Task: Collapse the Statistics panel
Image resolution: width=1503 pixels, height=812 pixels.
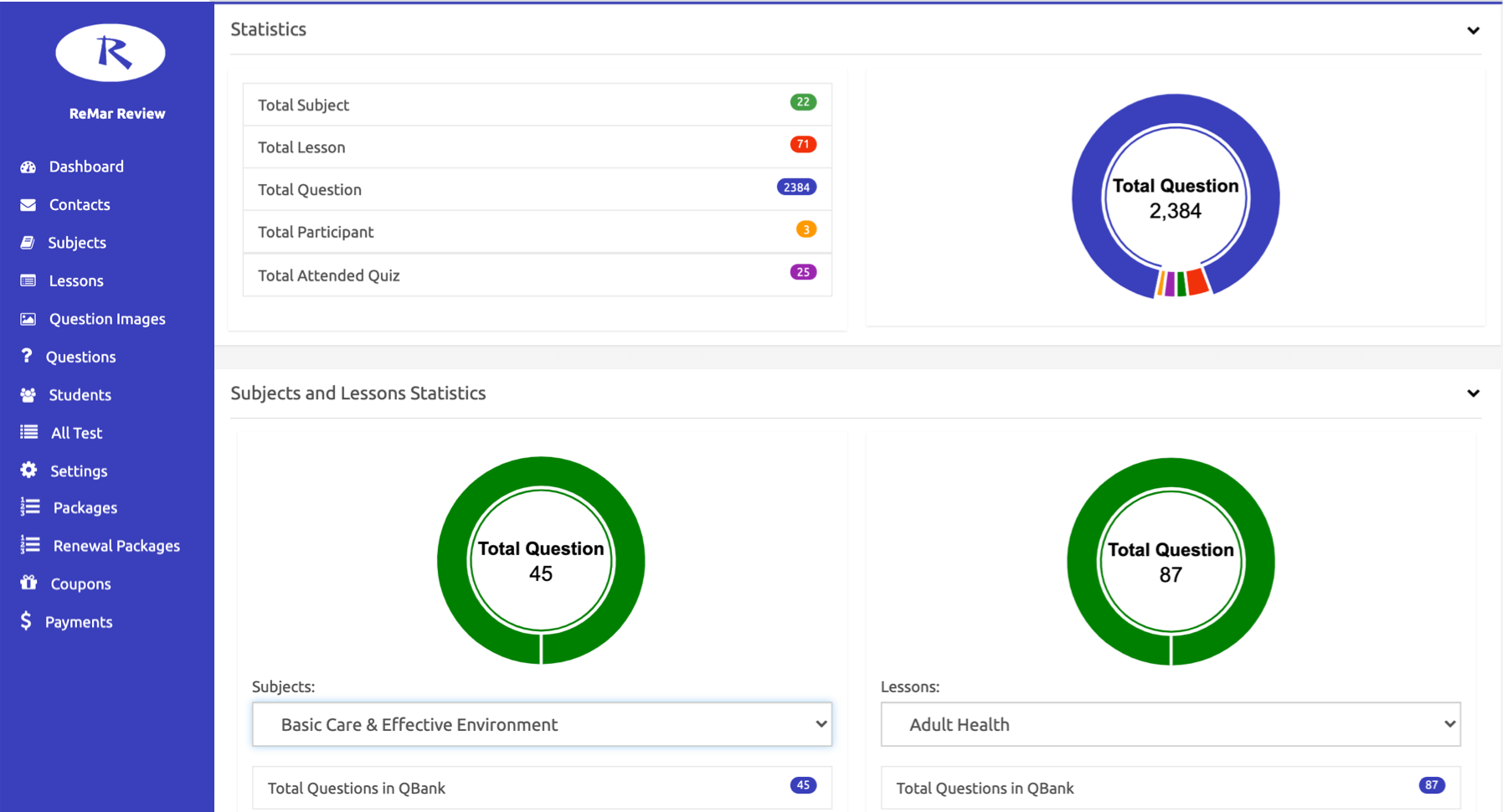Action: (x=1472, y=30)
